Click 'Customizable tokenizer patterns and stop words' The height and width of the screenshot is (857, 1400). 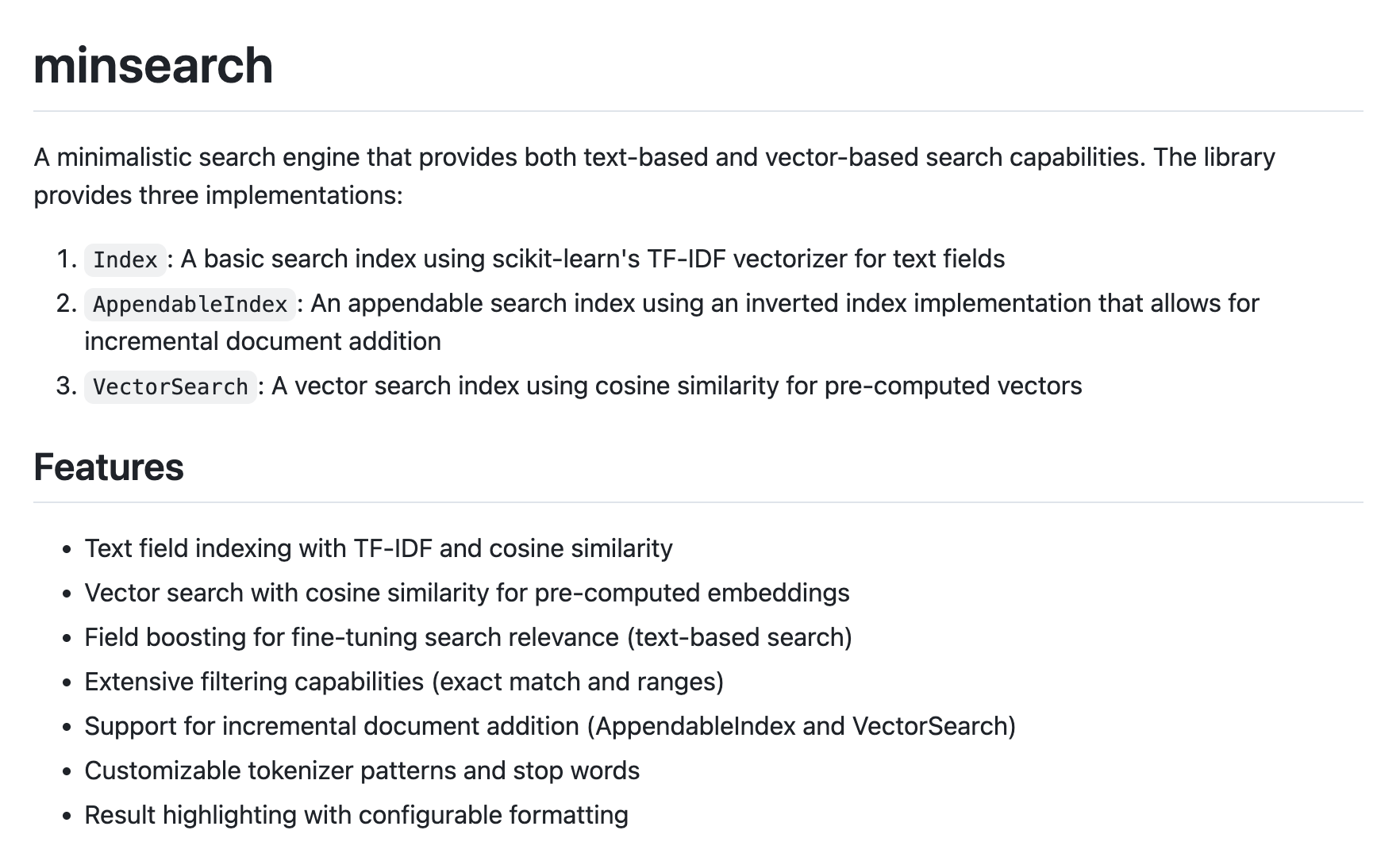(362, 771)
